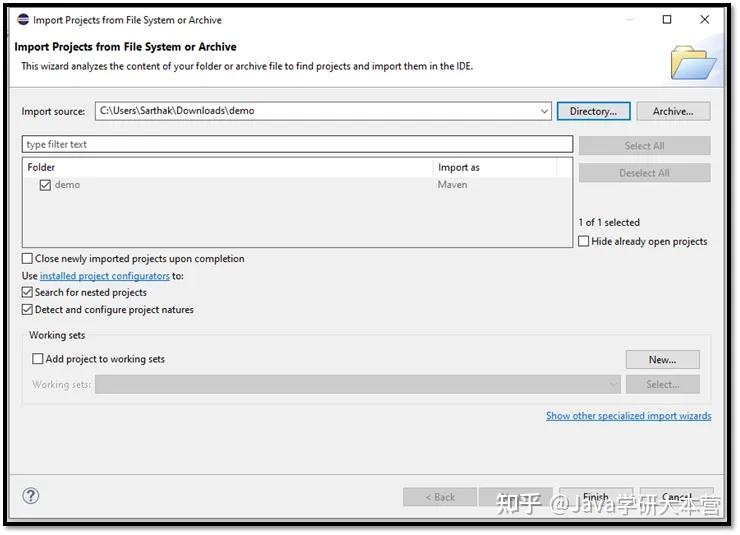This screenshot has width=740, height=535.
Task: Click the Archive... button
Action: point(673,111)
